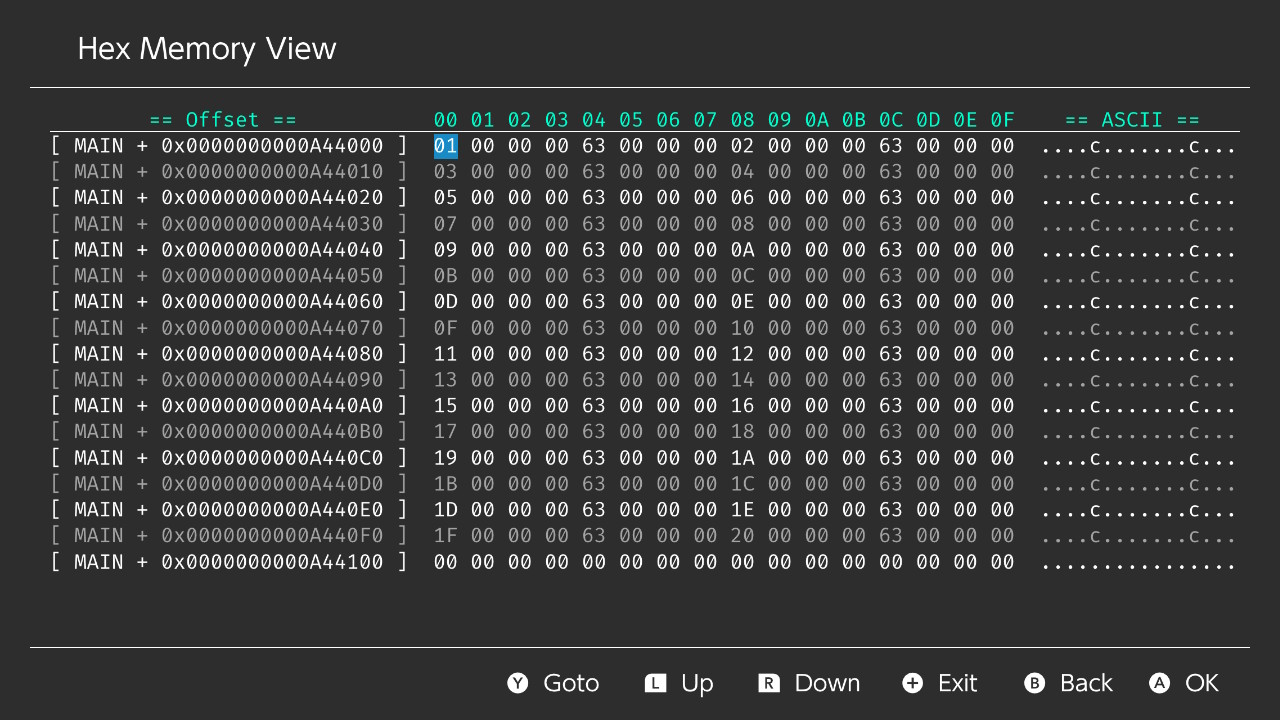This screenshot has width=1280, height=720.
Task: Click the B button icon for Back
Action: click(x=1035, y=683)
